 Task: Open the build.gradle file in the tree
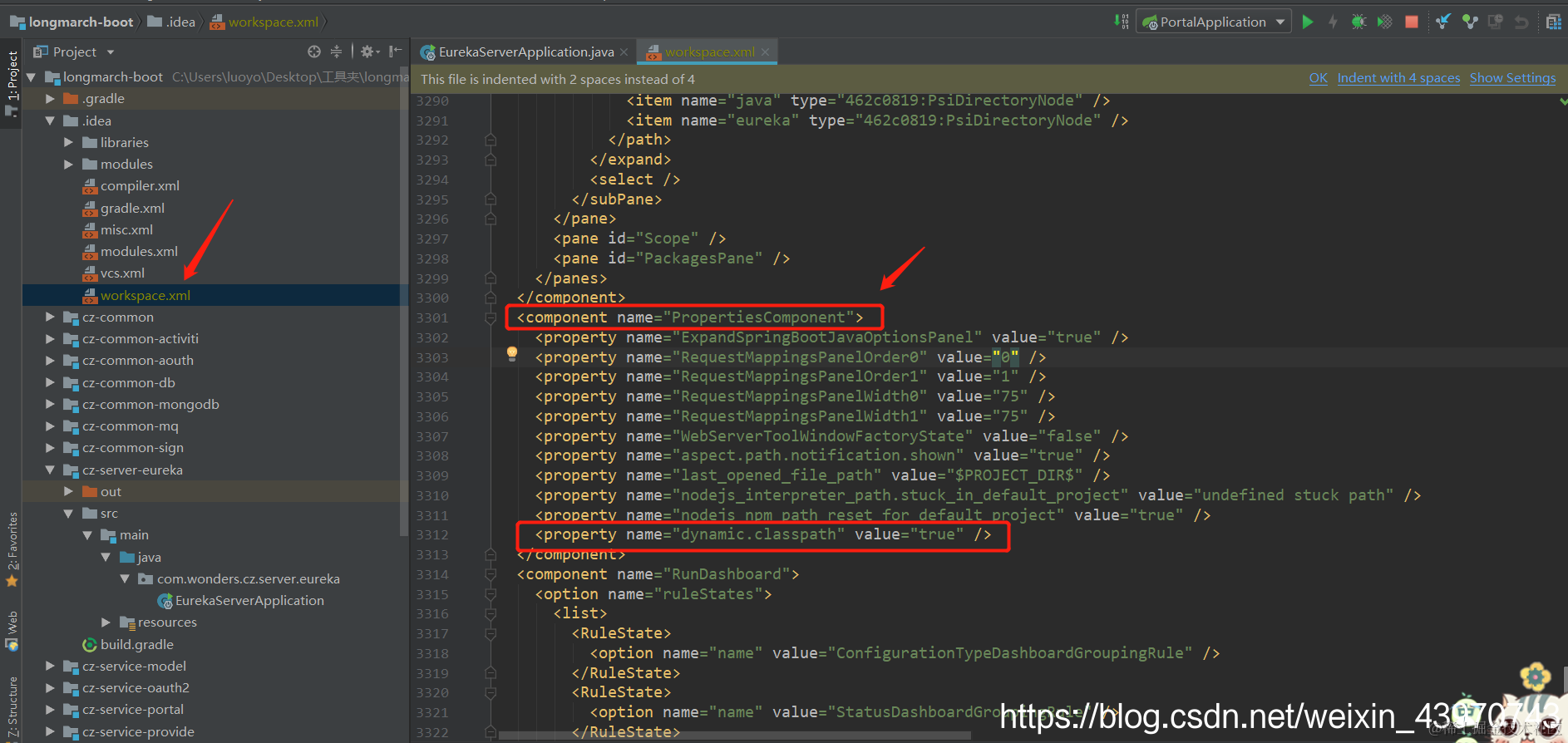[136, 645]
